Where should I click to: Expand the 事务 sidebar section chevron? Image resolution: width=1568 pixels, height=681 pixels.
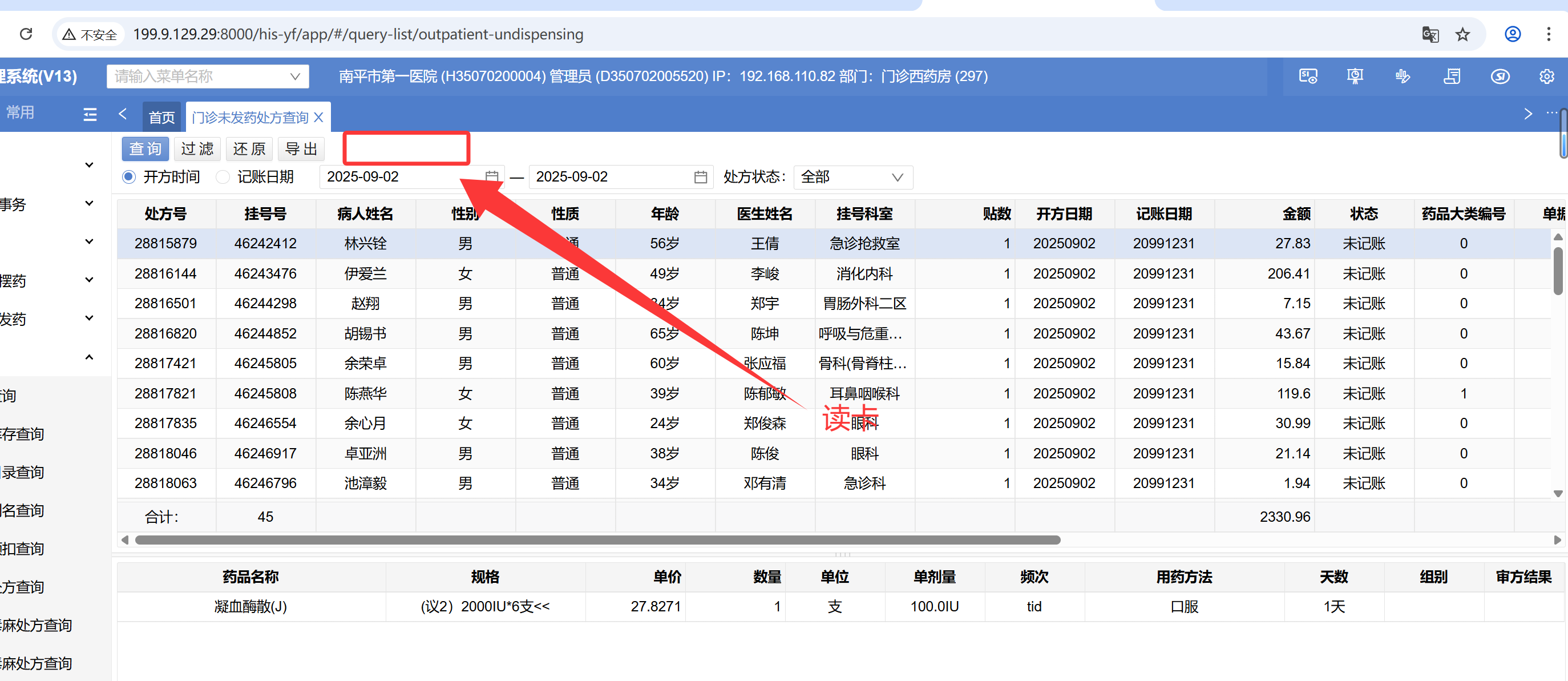coord(90,203)
